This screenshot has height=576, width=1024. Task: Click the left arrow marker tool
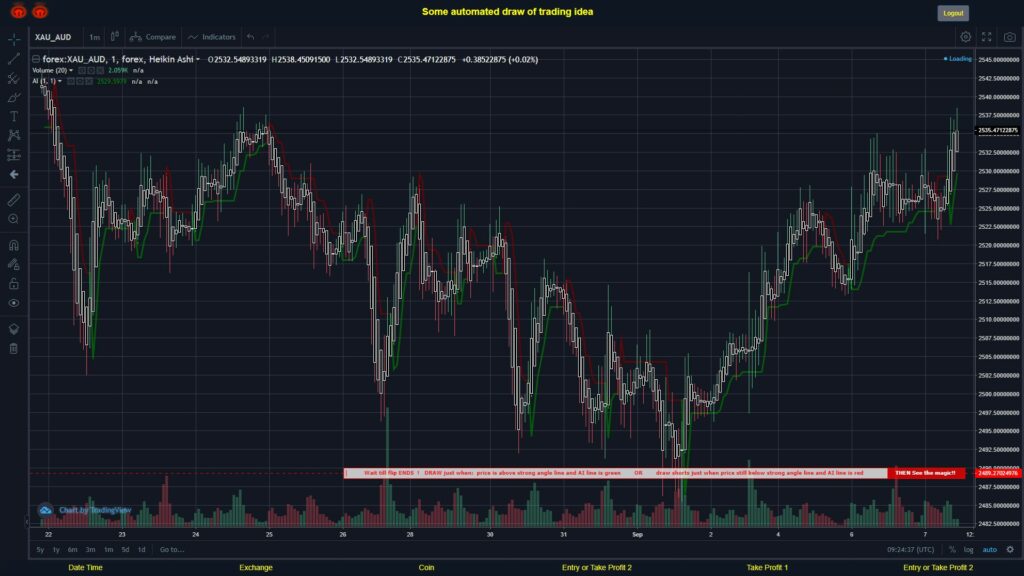tap(14, 174)
